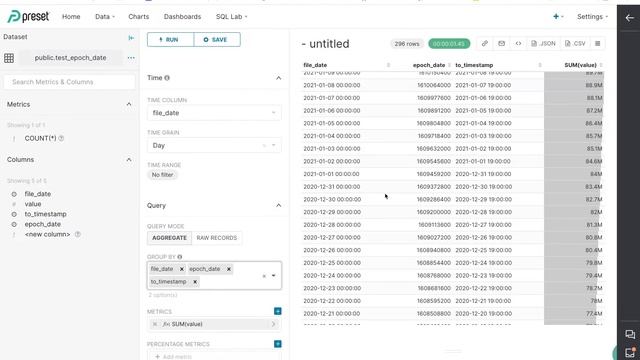The height and width of the screenshot is (360, 640).
Task: Collapse the Metrics list section
Action: (x=129, y=104)
